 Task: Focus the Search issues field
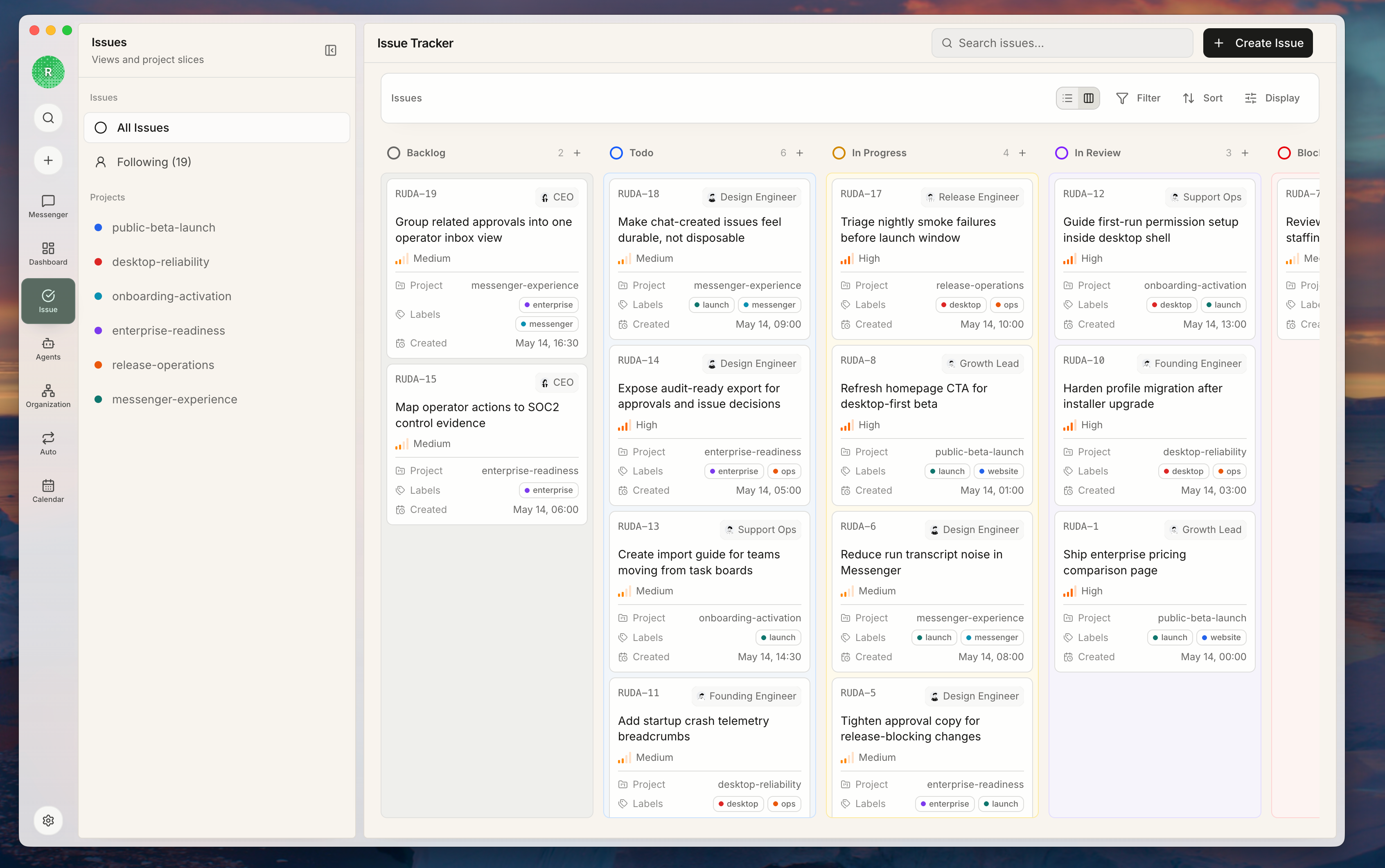(1062, 43)
